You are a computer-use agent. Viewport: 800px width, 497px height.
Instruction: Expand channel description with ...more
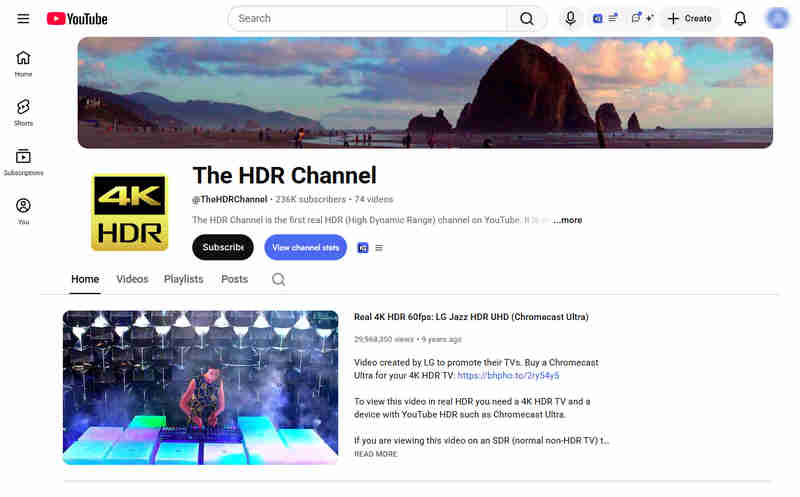[568, 220]
